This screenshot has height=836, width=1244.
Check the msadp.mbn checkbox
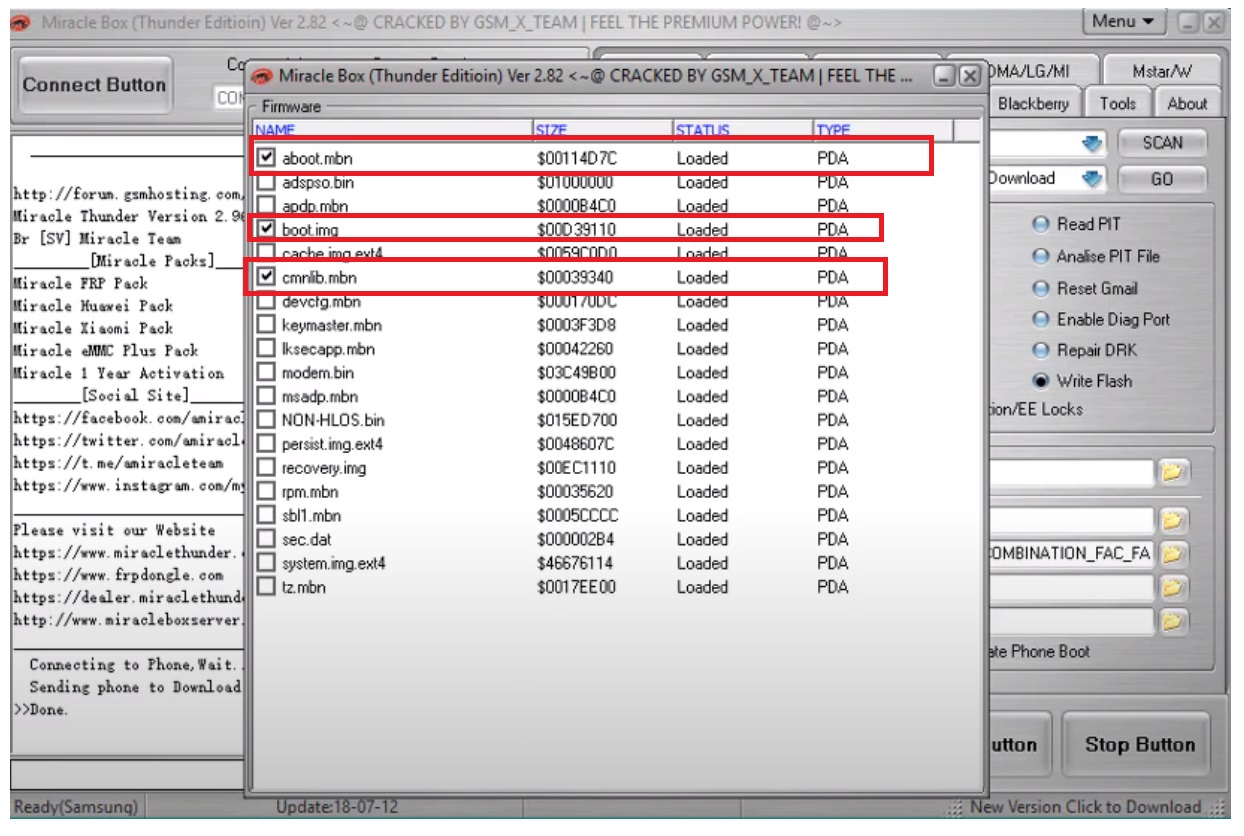266,396
